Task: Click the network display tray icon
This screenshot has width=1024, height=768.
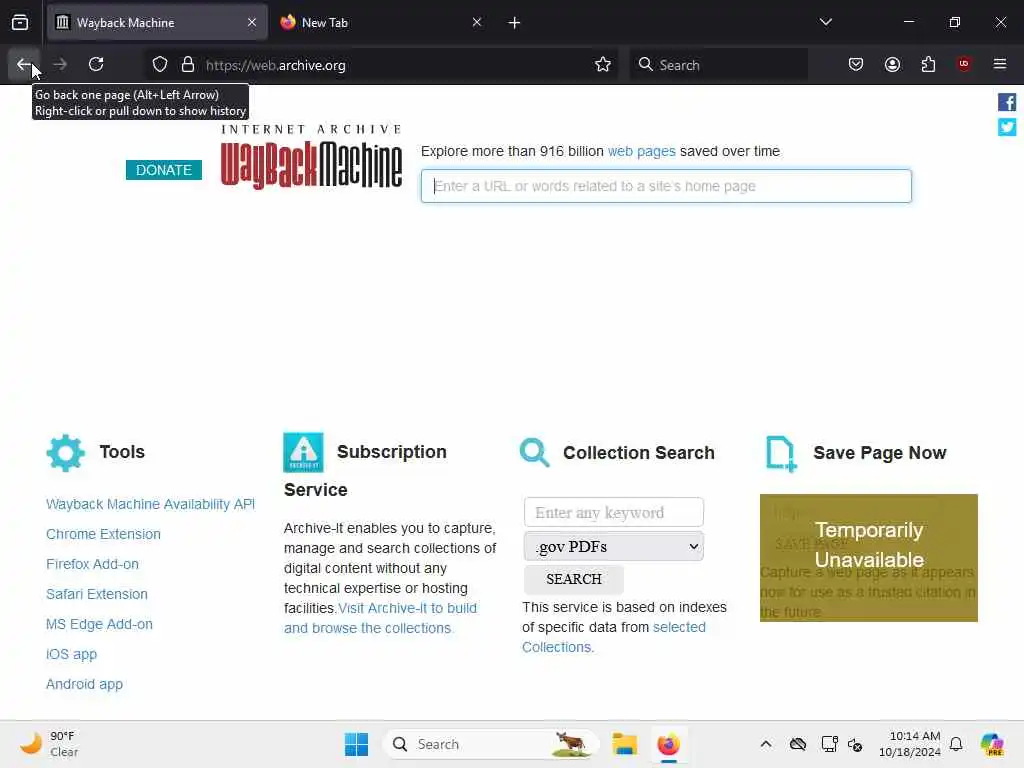Action: 829,744
